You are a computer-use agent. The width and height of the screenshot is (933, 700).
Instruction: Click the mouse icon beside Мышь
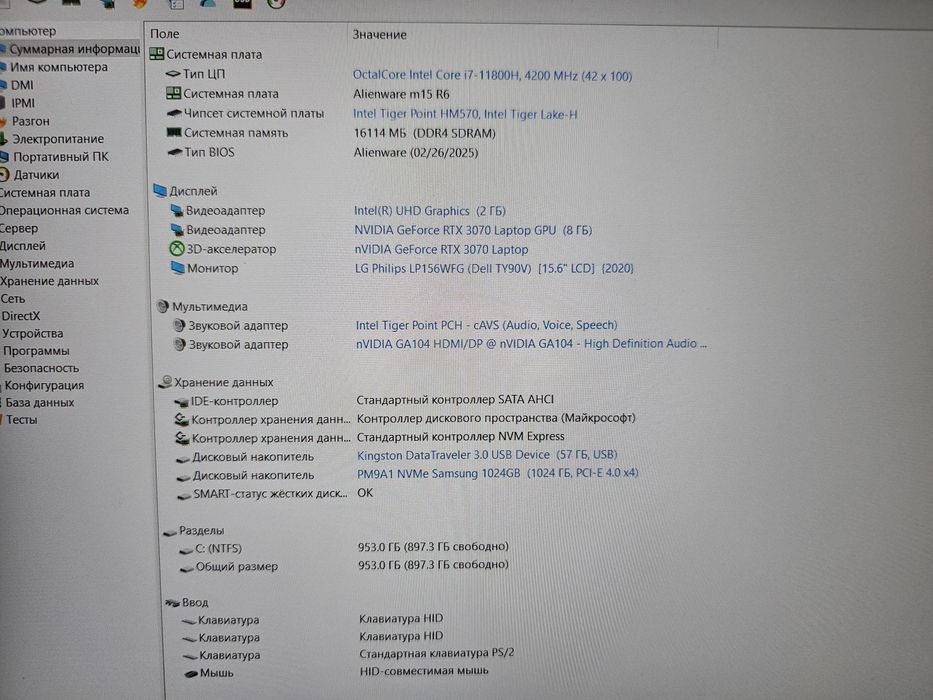tap(191, 674)
